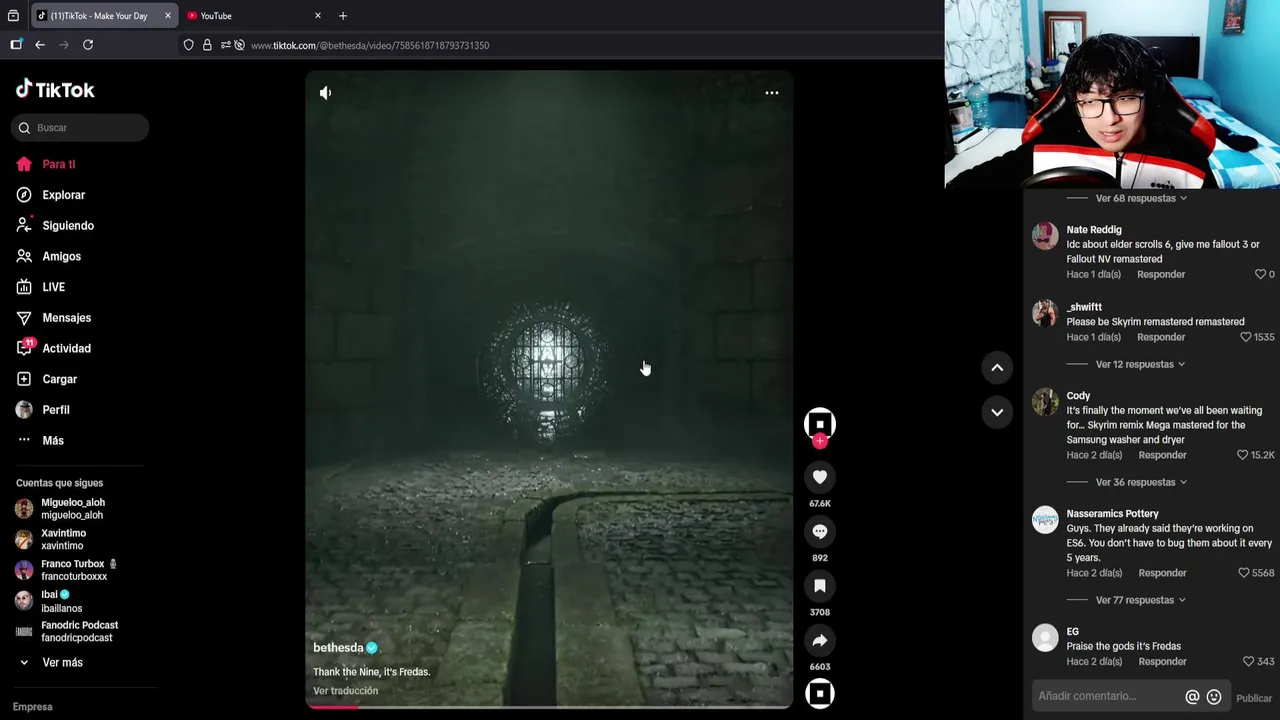The width and height of the screenshot is (1280, 720).
Task: Reply to EG's comment
Action: (x=1162, y=661)
